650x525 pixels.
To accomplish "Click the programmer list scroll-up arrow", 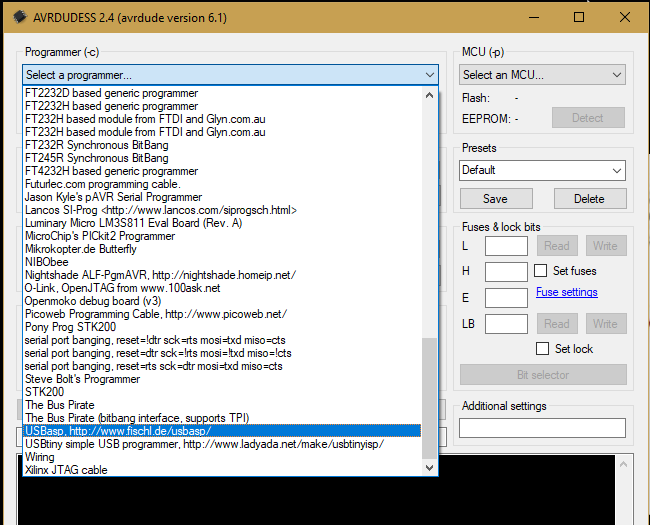I will click(x=429, y=95).
